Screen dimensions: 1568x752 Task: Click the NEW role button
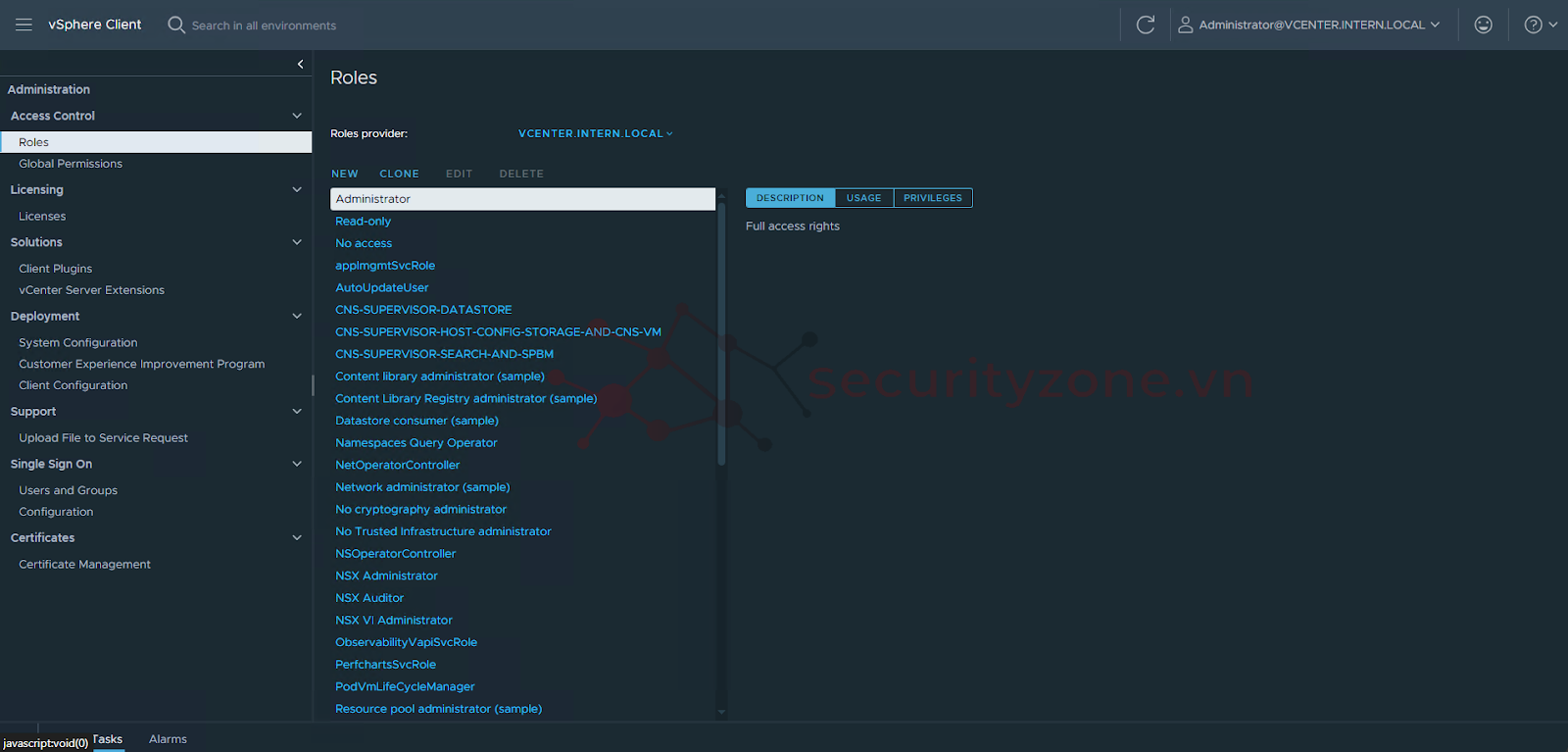pos(344,174)
